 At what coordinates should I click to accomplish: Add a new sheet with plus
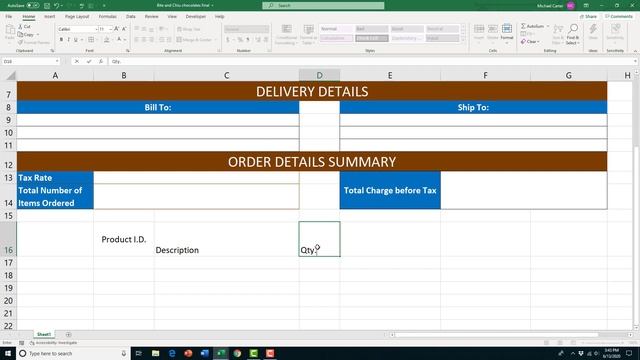click(x=68, y=334)
